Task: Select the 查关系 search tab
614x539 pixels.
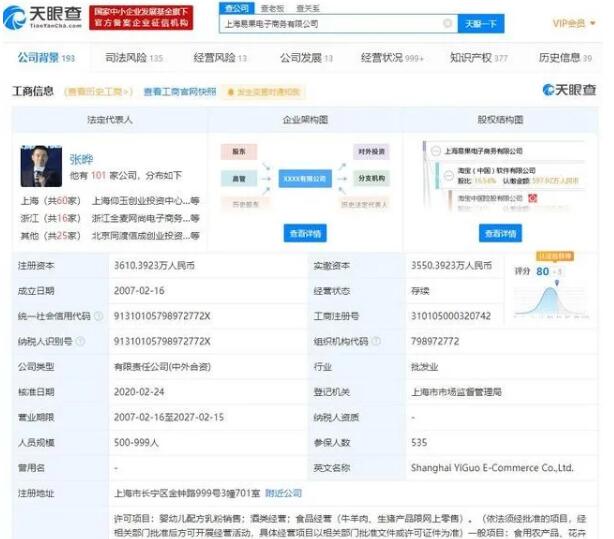Action: click(308, 8)
